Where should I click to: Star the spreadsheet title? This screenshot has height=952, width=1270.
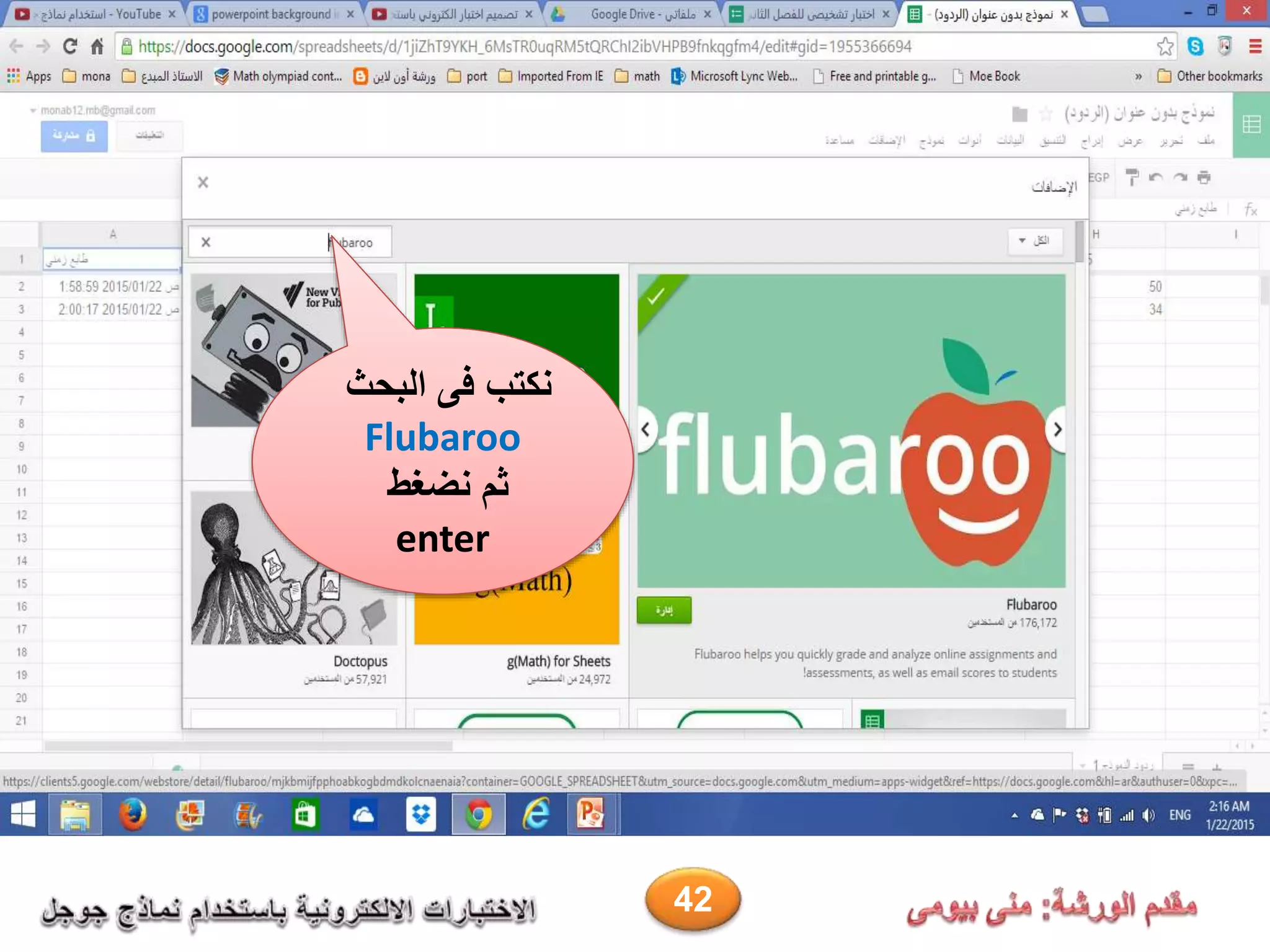pos(1046,113)
